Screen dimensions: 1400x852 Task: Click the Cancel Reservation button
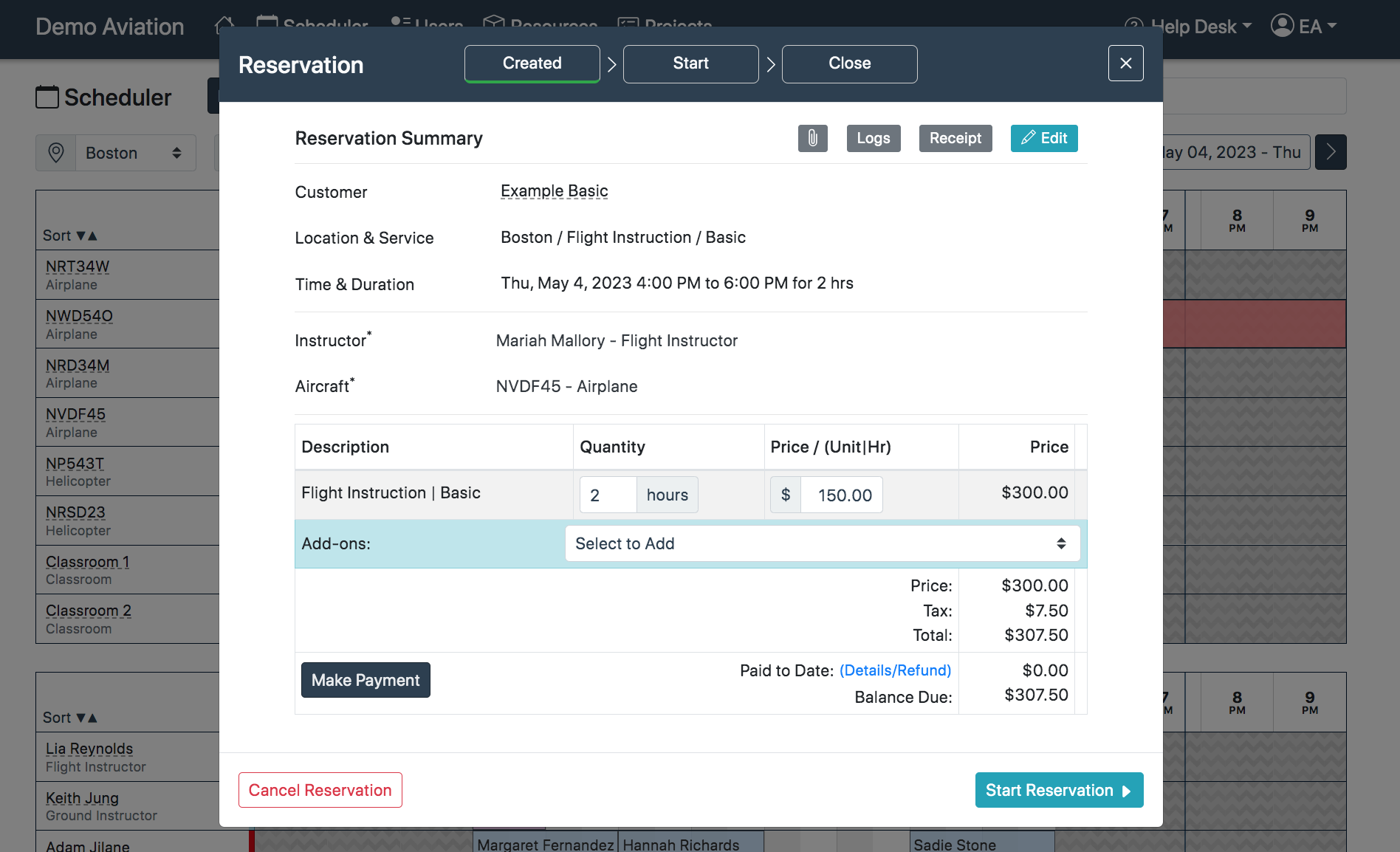pos(320,790)
